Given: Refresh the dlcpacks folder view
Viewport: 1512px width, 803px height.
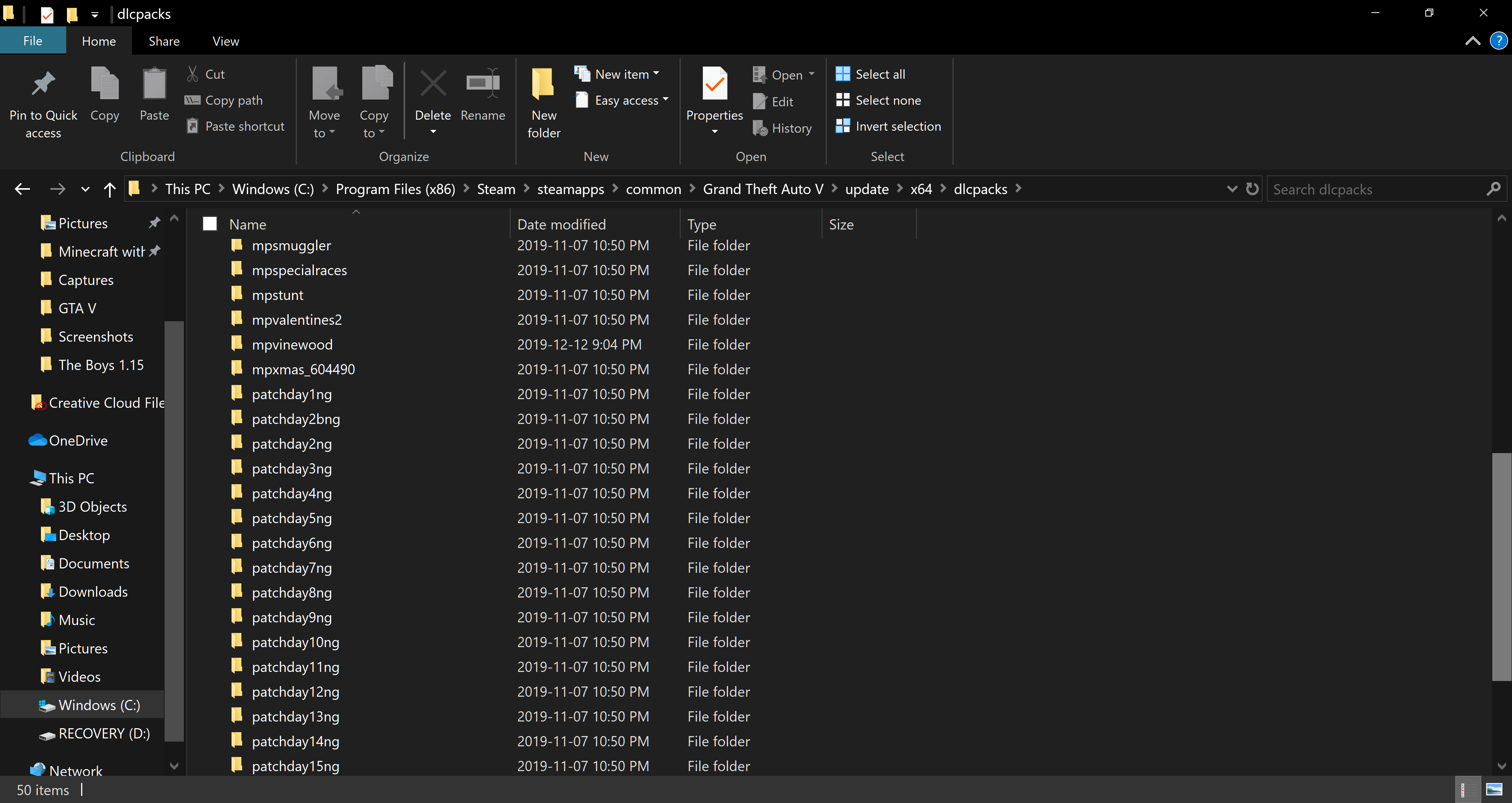Looking at the screenshot, I should tap(1252, 189).
